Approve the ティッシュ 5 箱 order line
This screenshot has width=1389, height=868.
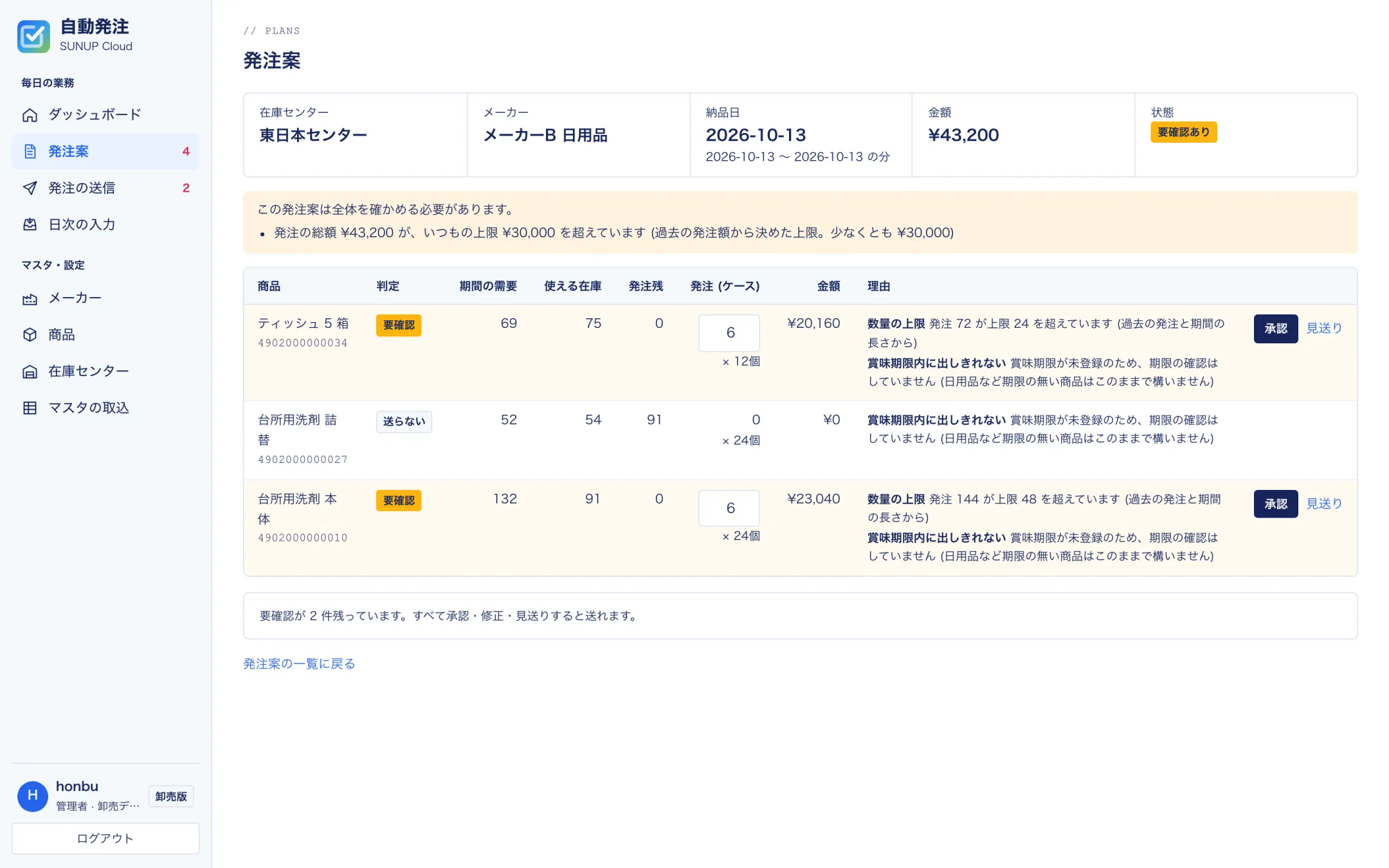pos(1276,329)
